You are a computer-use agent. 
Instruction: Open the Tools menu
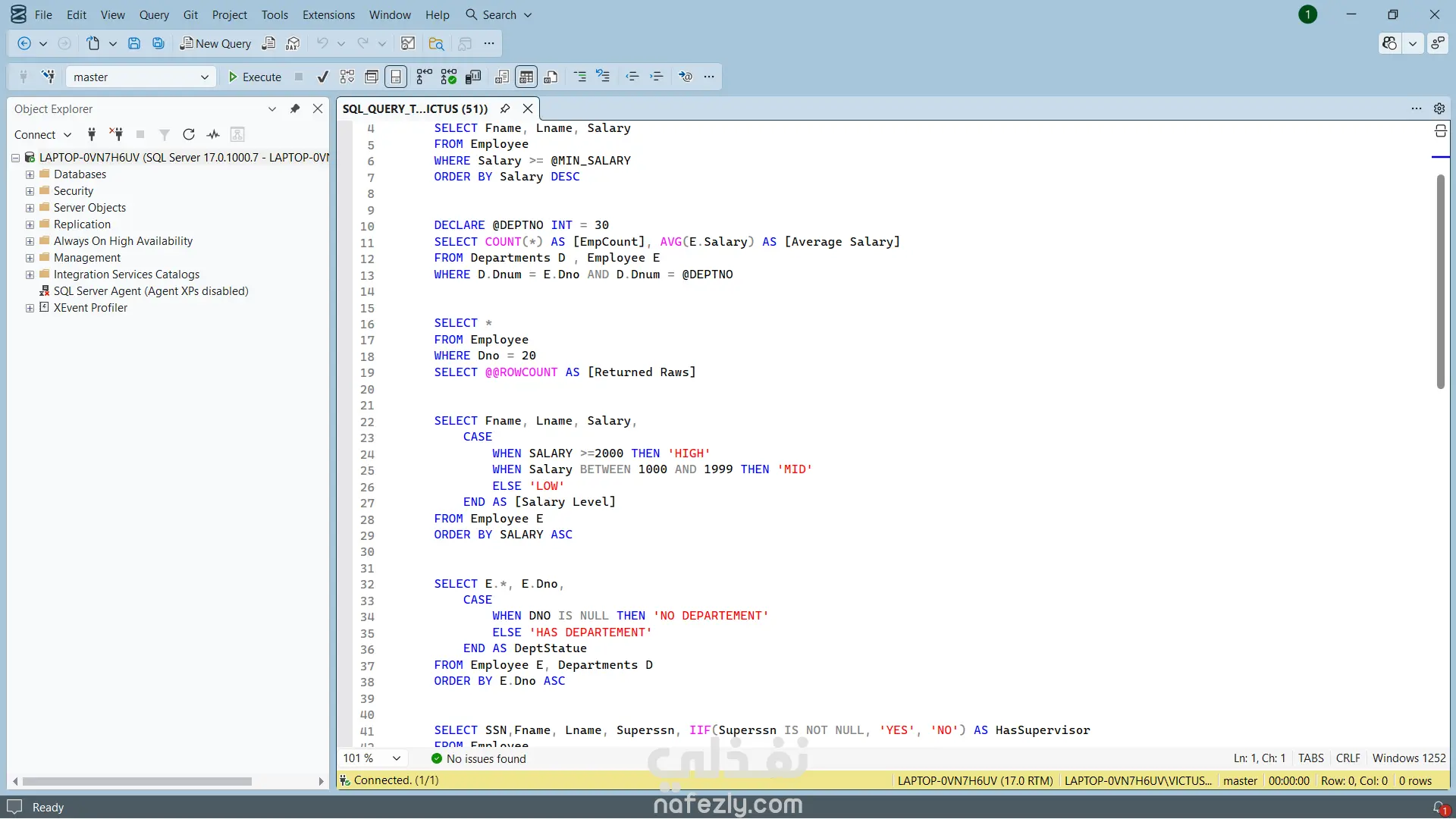(275, 14)
